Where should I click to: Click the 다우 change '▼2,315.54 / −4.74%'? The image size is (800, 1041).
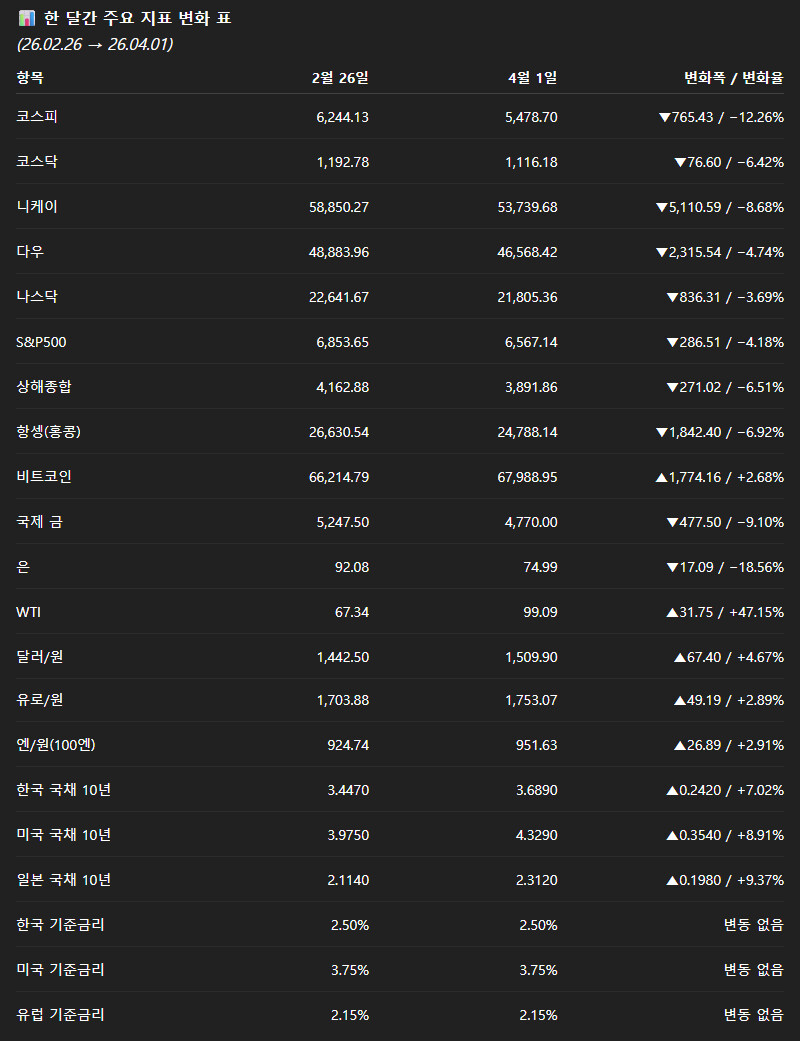click(720, 252)
